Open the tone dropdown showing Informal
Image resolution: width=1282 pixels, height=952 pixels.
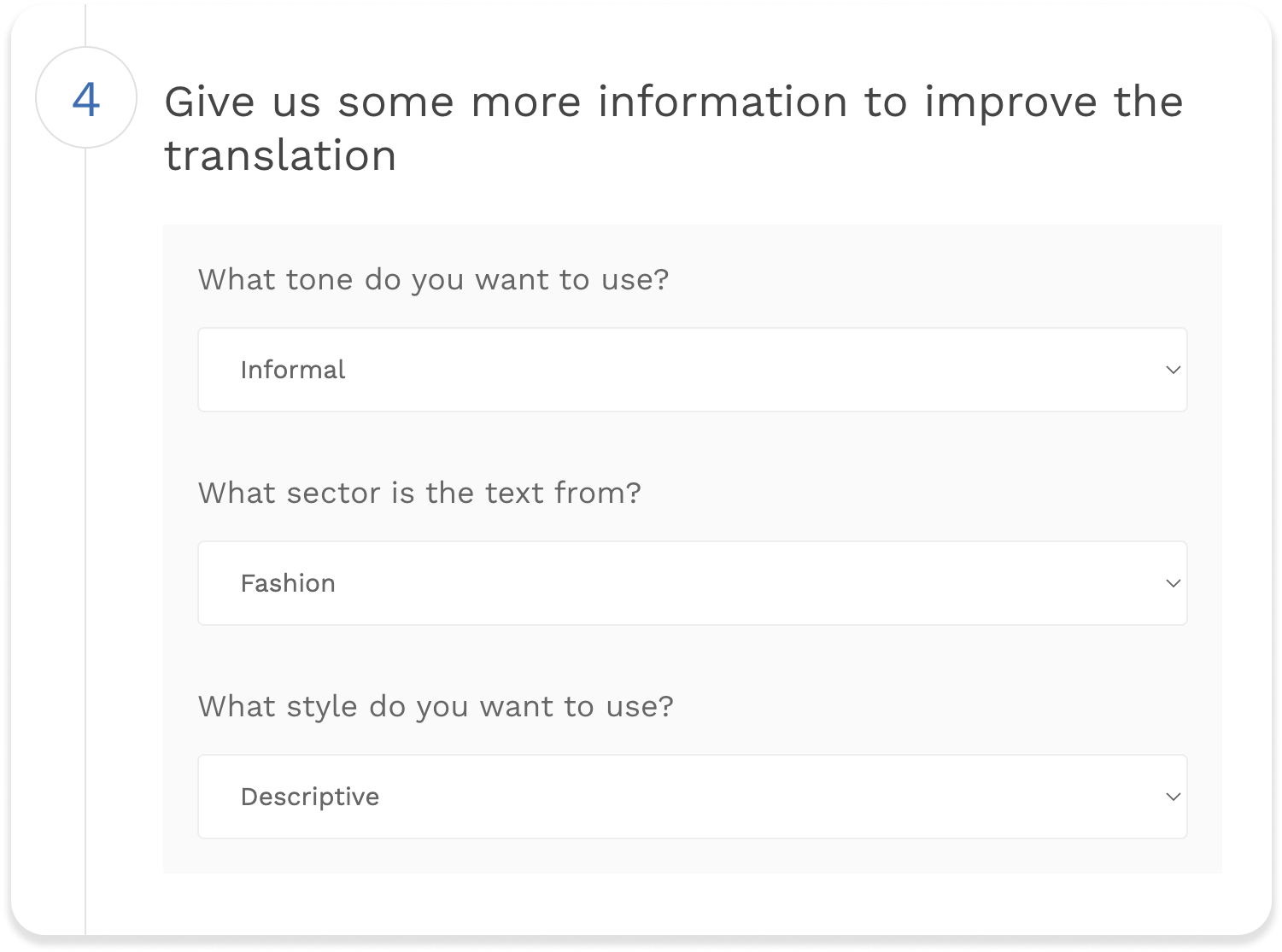[x=692, y=370]
